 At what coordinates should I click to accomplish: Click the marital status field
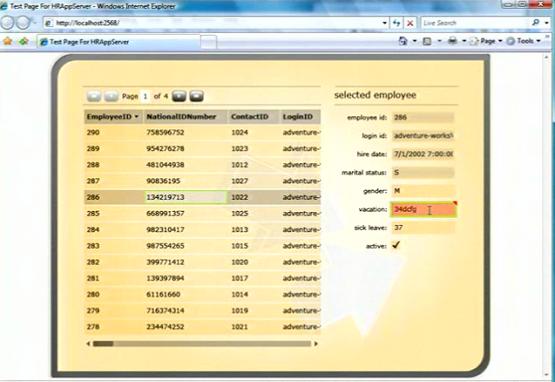(x=423, y=172)
